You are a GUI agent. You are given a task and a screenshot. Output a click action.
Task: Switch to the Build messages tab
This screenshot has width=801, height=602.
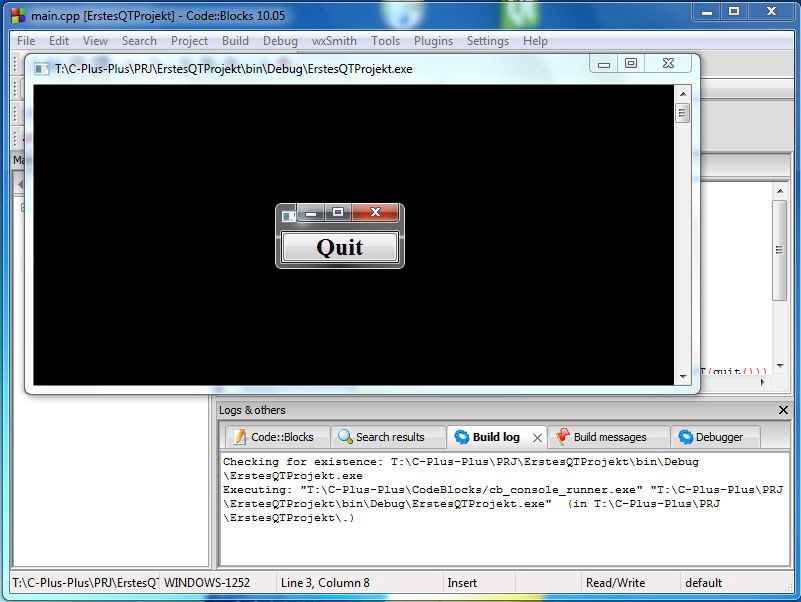[609, 437]
